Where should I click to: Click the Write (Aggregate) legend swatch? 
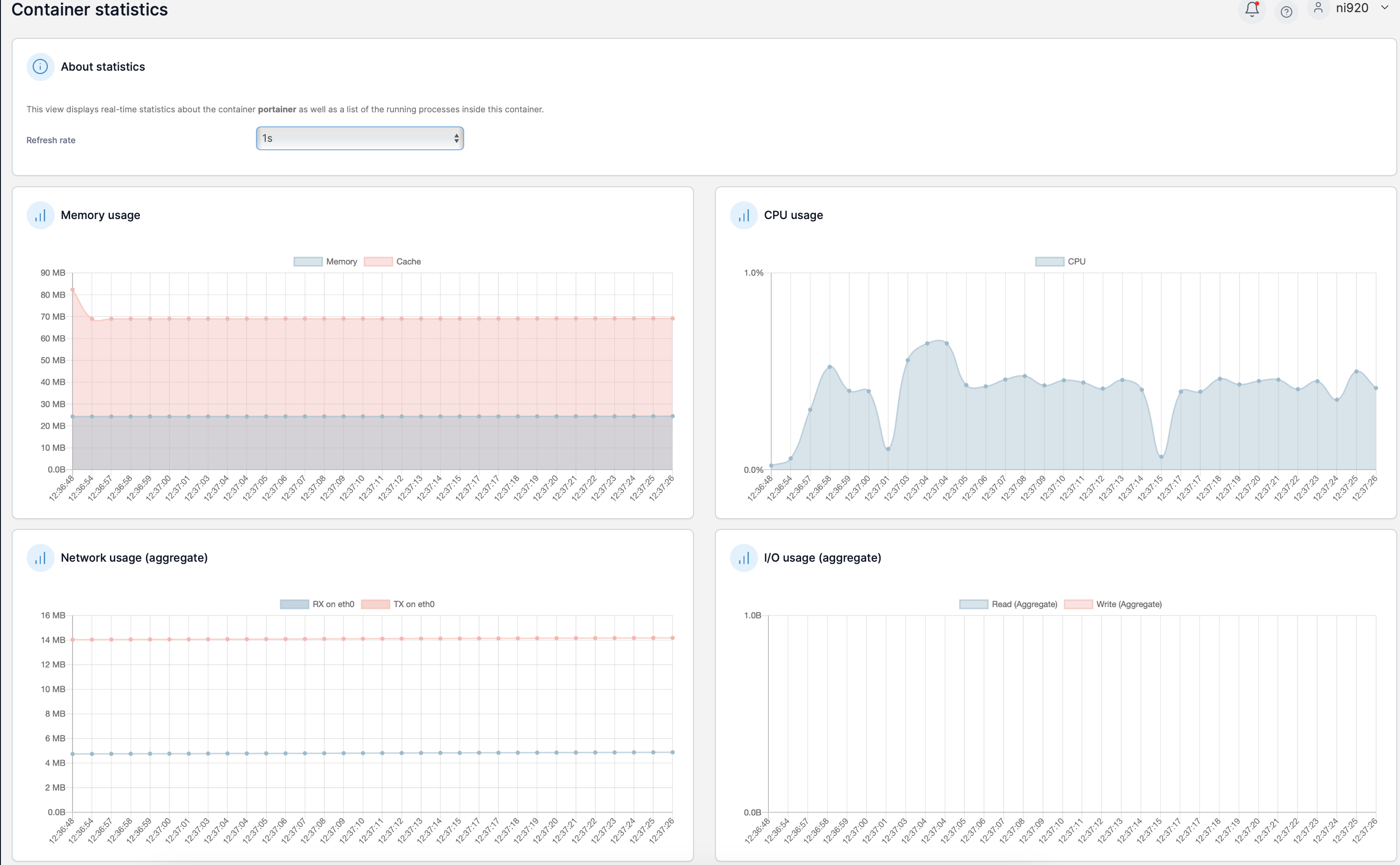[1078, 604]
